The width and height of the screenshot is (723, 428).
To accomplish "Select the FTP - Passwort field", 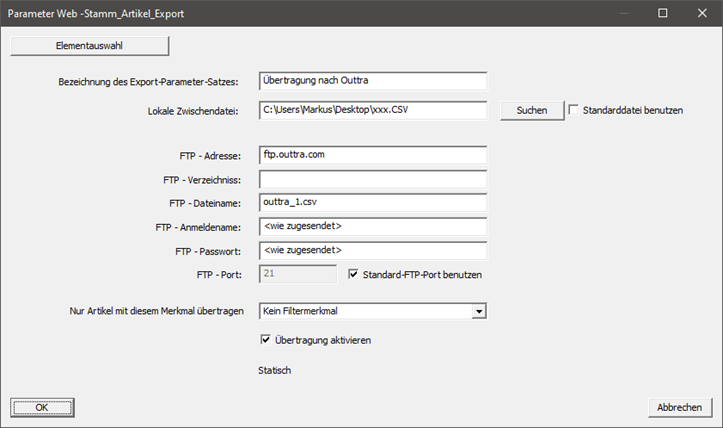I will tap(373, 251).
